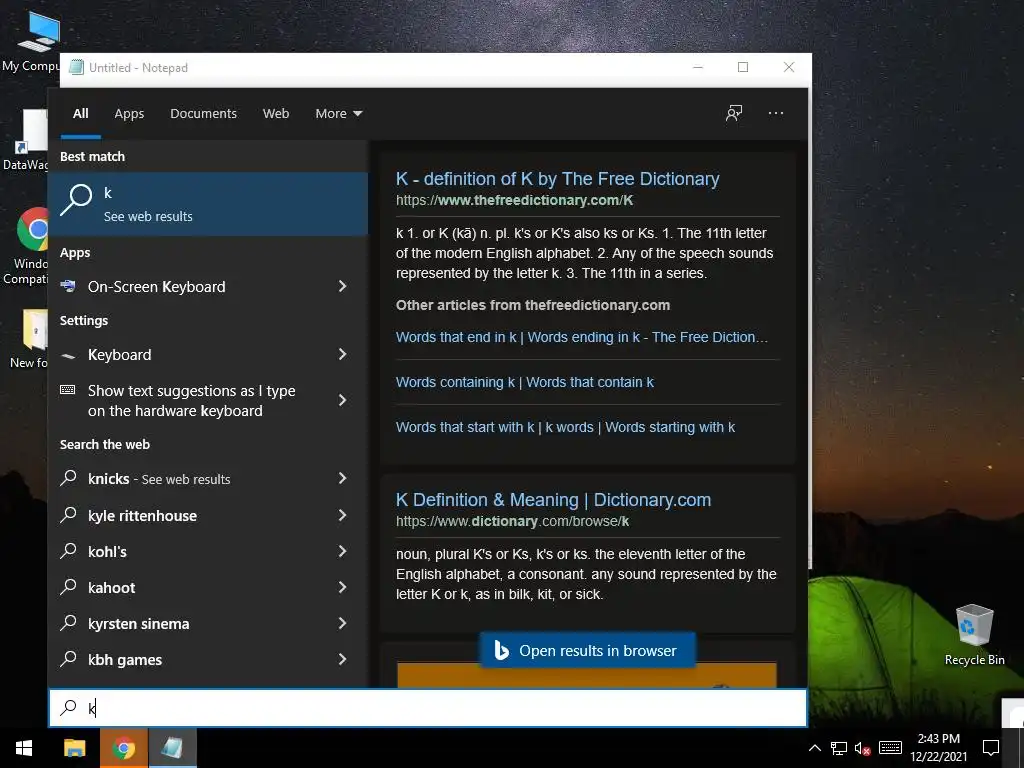Screen dimensions: 1024x768
Task: Open the Windows Start menu
Action: (x=24, y=748)
